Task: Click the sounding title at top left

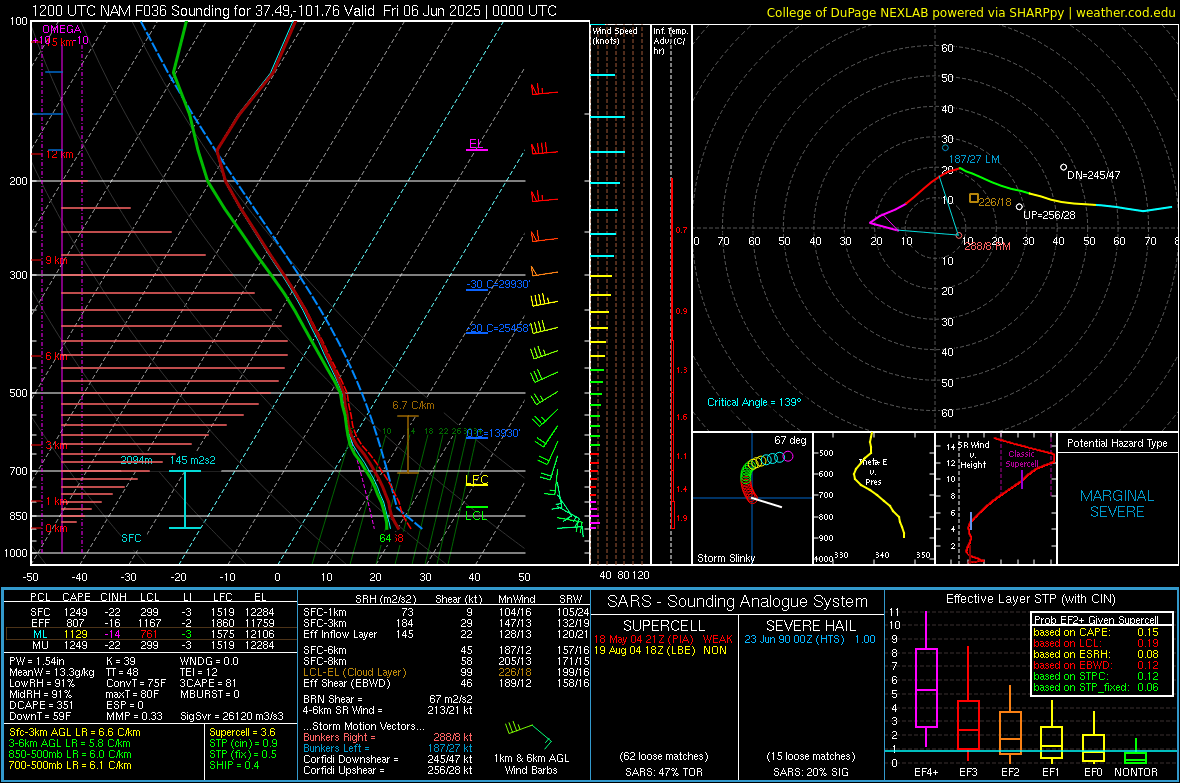Action: (294, 11)
